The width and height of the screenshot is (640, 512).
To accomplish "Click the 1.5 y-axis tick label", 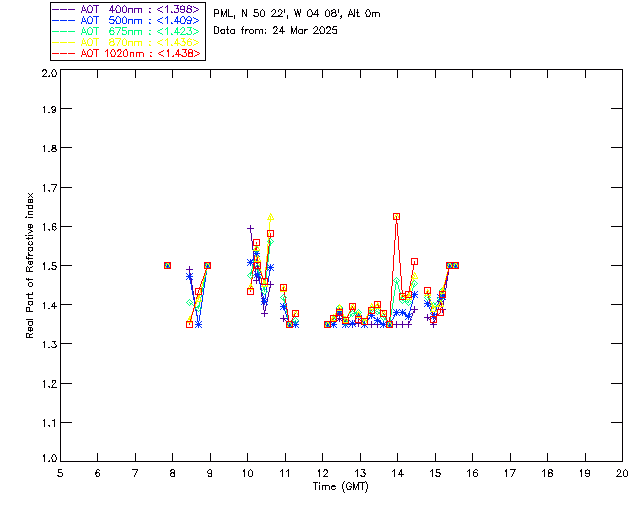I will (49, 266).
